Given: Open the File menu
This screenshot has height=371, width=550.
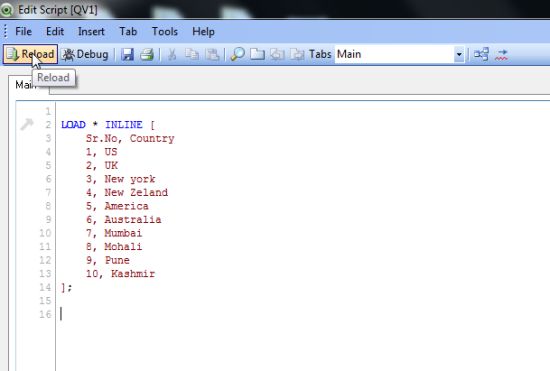Looking at the screenshot, I should pyautogui.click(x=23, y=32).
